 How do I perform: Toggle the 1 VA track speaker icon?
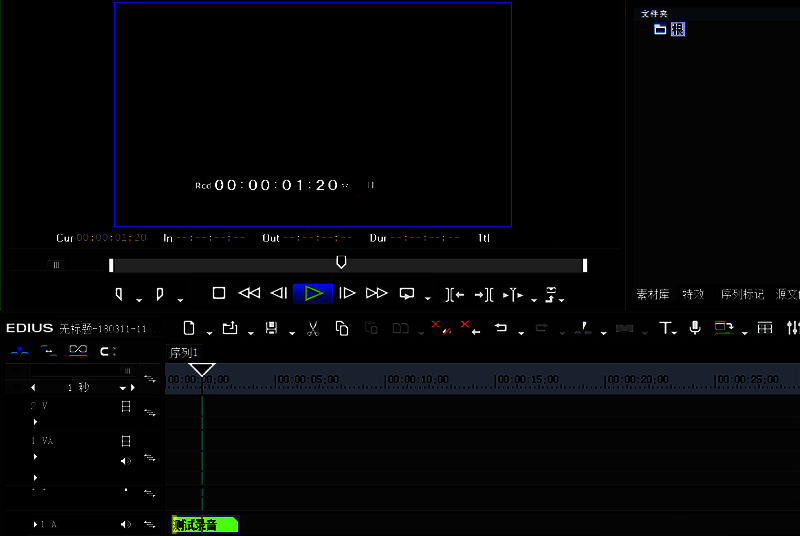pos(126,460)
